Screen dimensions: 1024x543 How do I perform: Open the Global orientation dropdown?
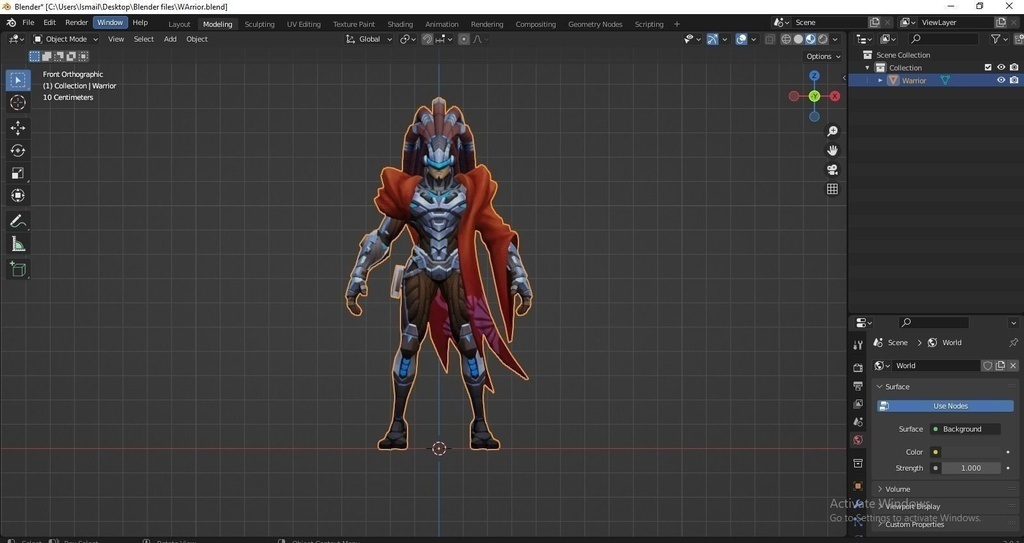click(x=369, y=39)
